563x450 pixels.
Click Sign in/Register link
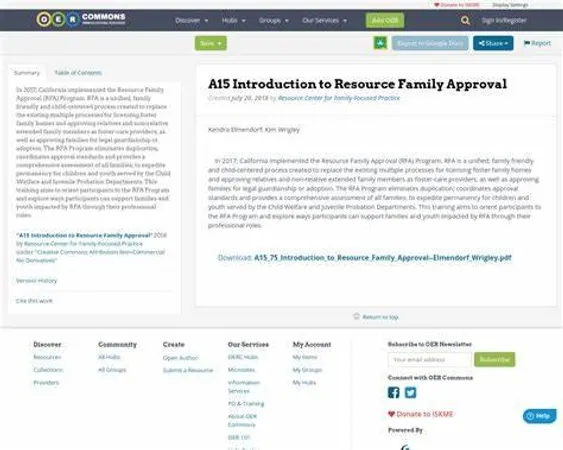coord(504,20)
